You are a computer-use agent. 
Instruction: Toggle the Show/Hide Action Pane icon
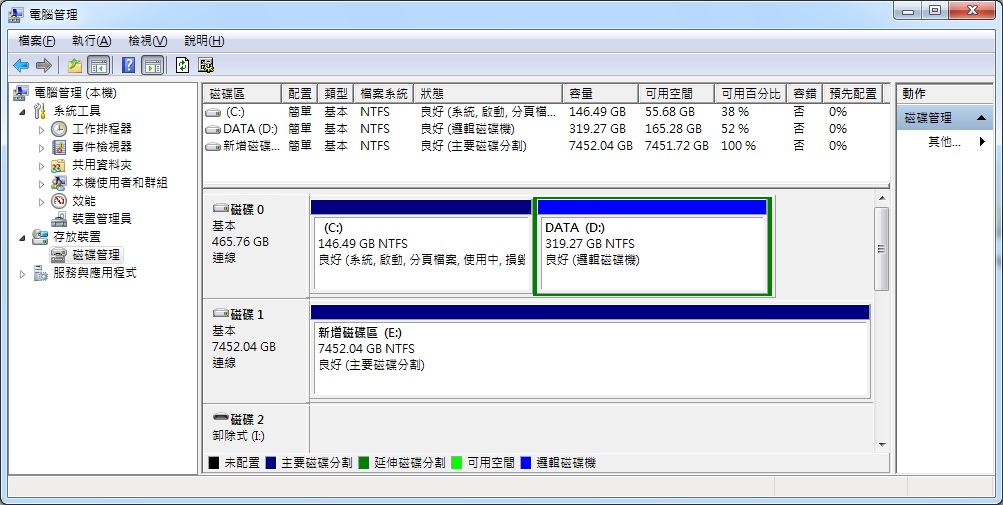click(x=152, y=65)
